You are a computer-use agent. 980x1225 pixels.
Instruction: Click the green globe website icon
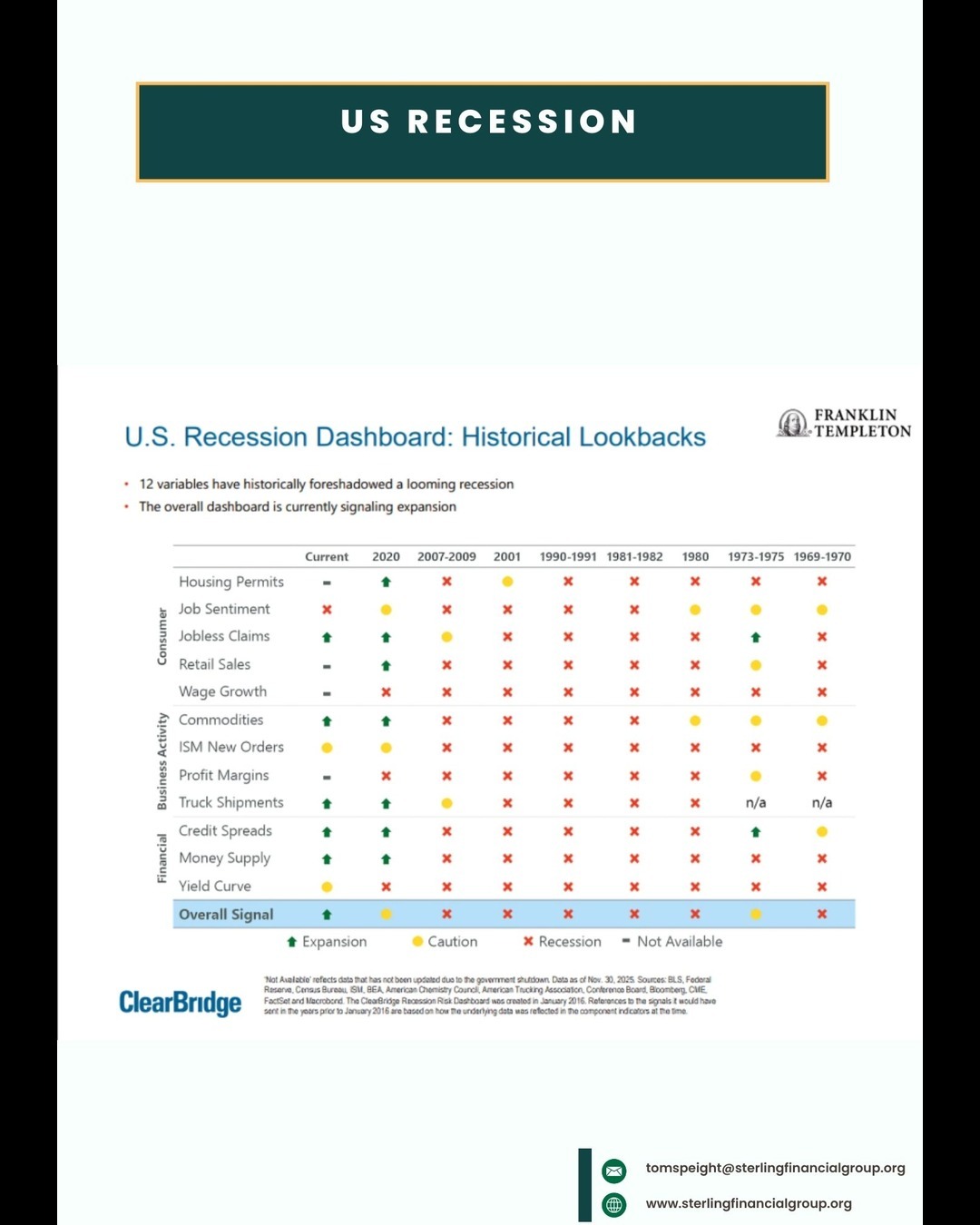(614, 1205)
